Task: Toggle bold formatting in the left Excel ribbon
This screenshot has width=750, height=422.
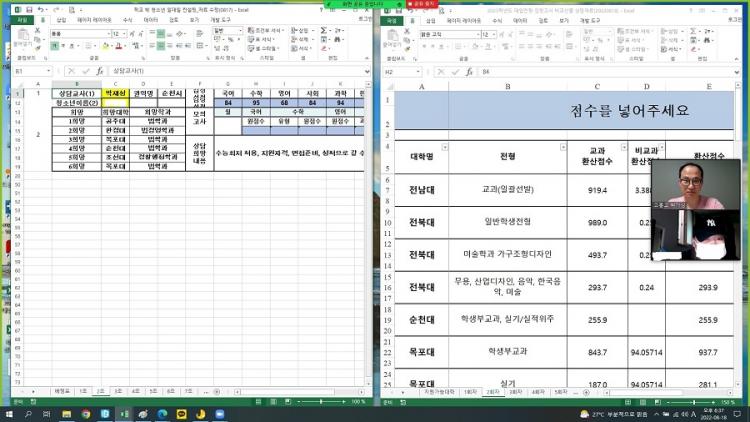Action: click(54, 46)
